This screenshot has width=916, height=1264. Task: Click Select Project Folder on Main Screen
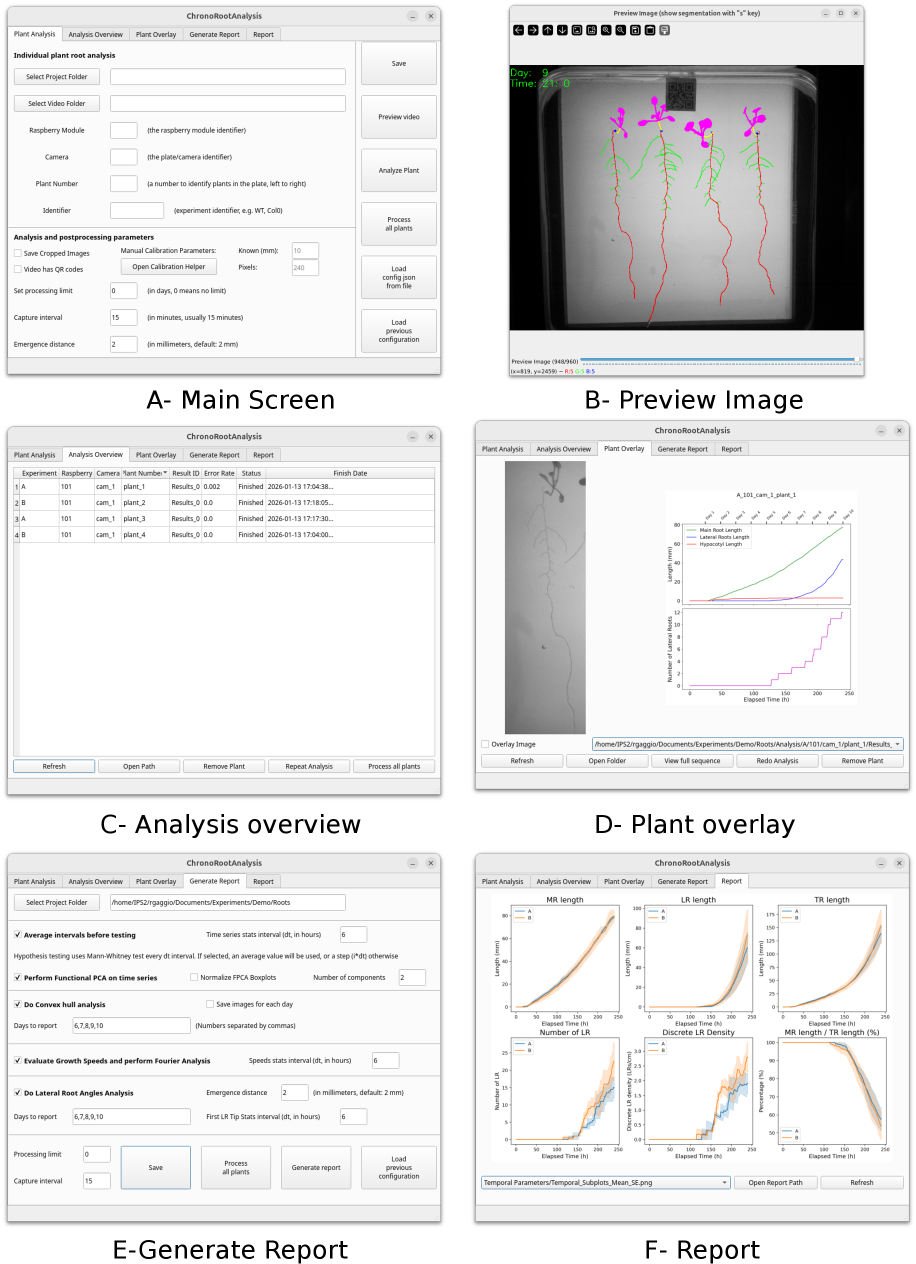click(x=57, y=76)
